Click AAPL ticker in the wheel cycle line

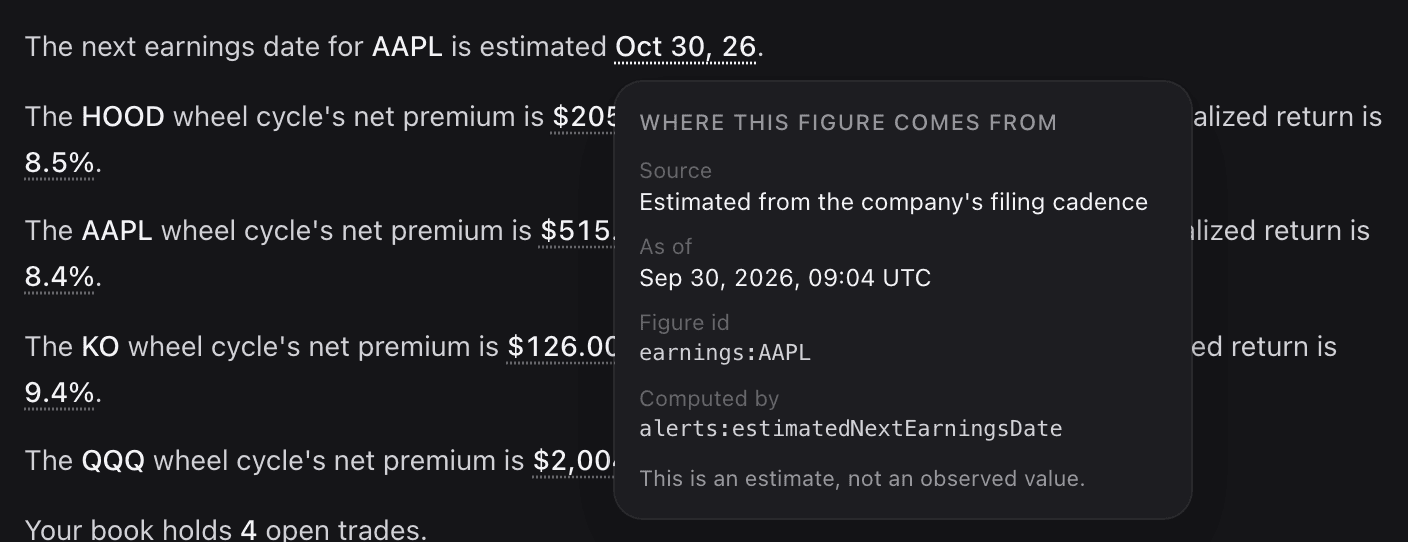pyautogui.click(x=117, y=232)
